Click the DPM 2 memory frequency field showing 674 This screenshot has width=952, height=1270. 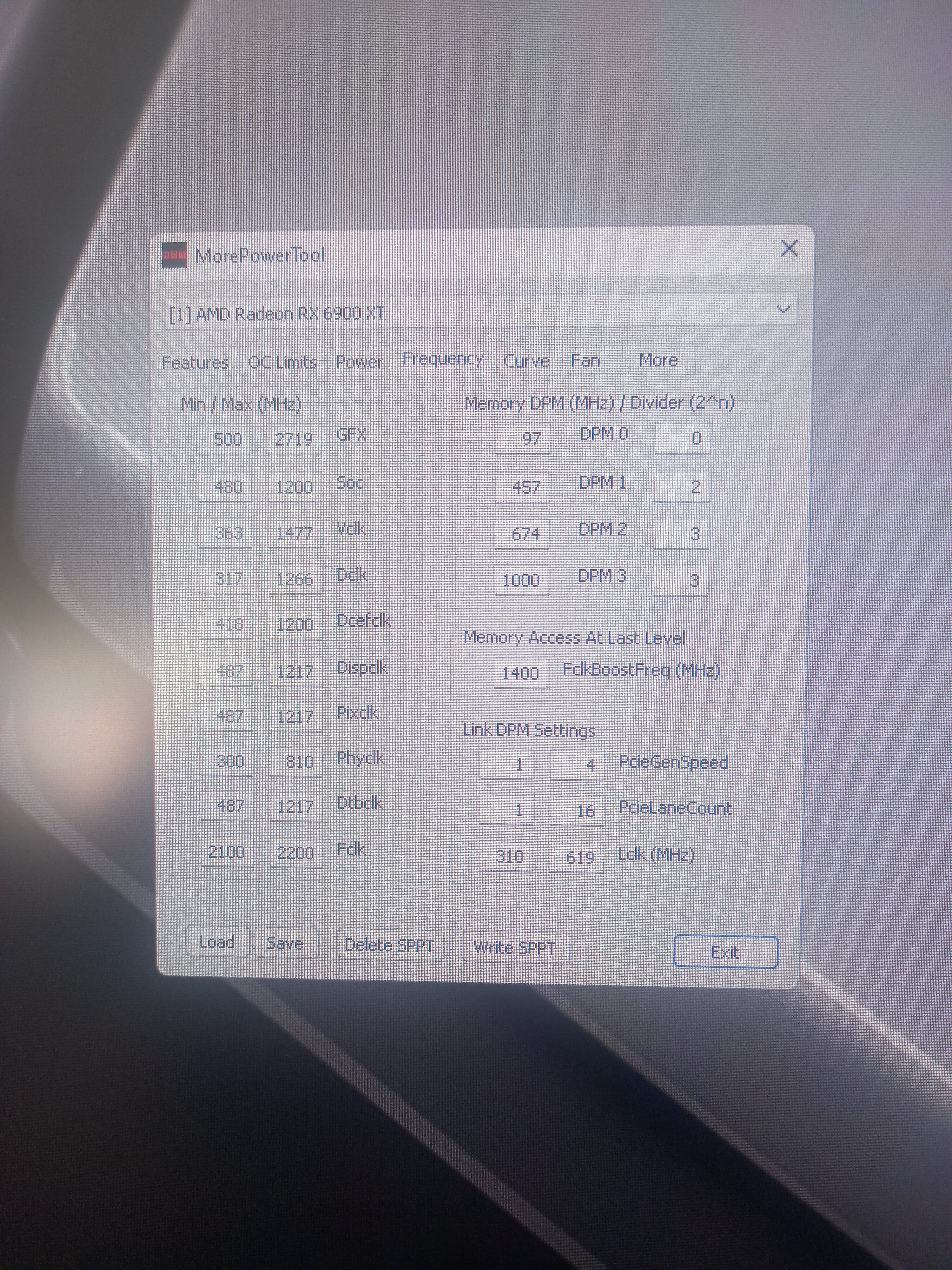522,534
